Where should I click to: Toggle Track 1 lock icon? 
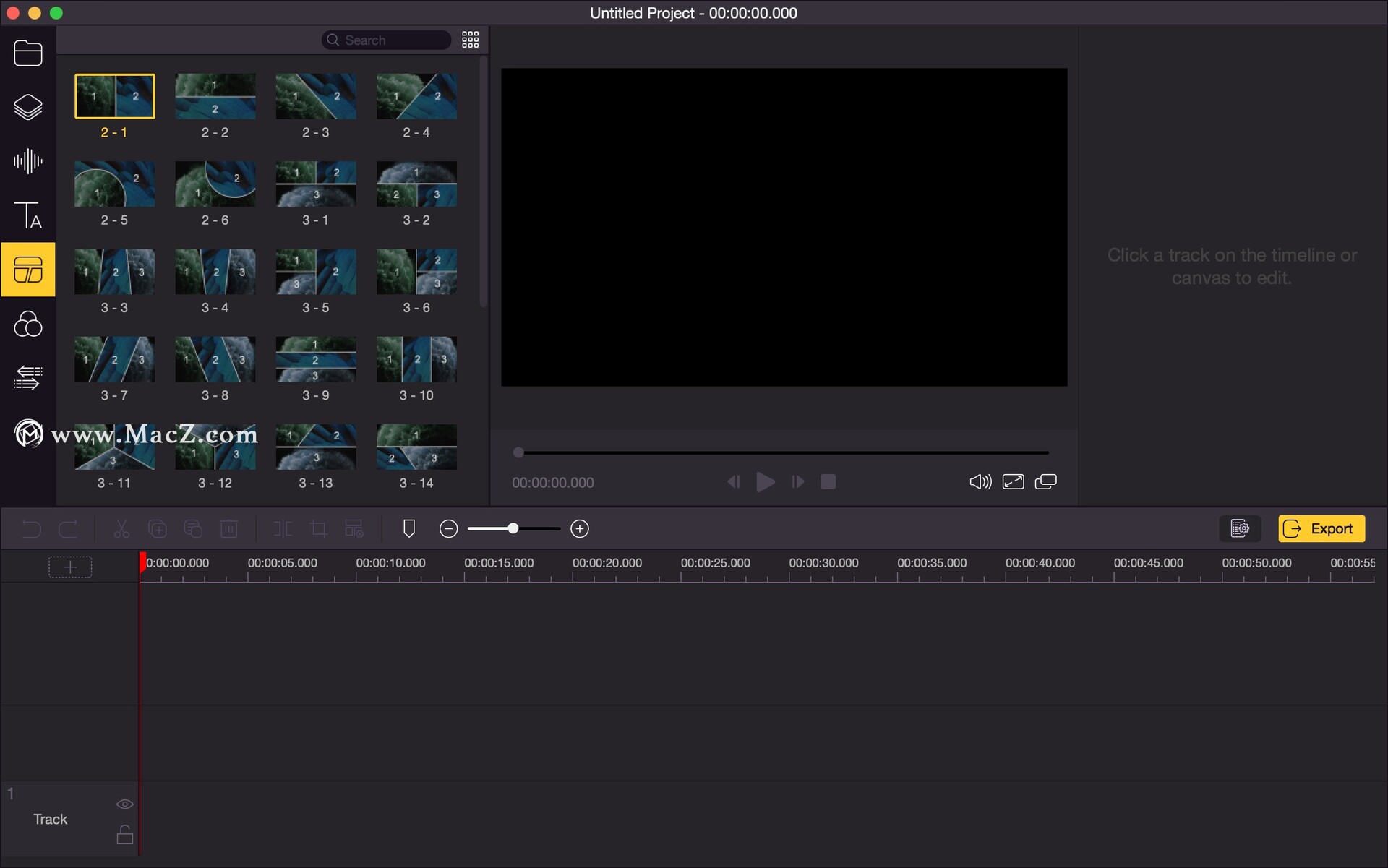point(124,836)
